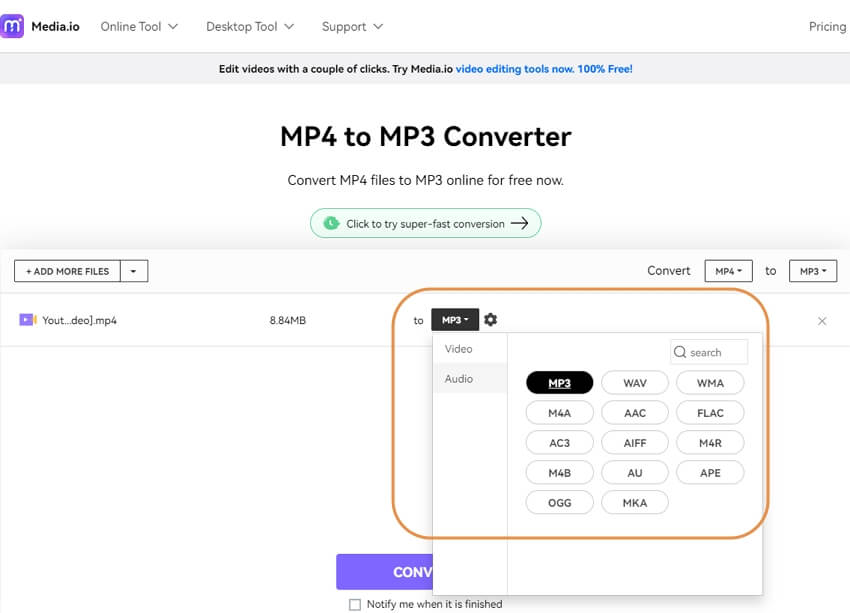Click the MP4 to MP3 Converter heading

[x=426, y=137]
